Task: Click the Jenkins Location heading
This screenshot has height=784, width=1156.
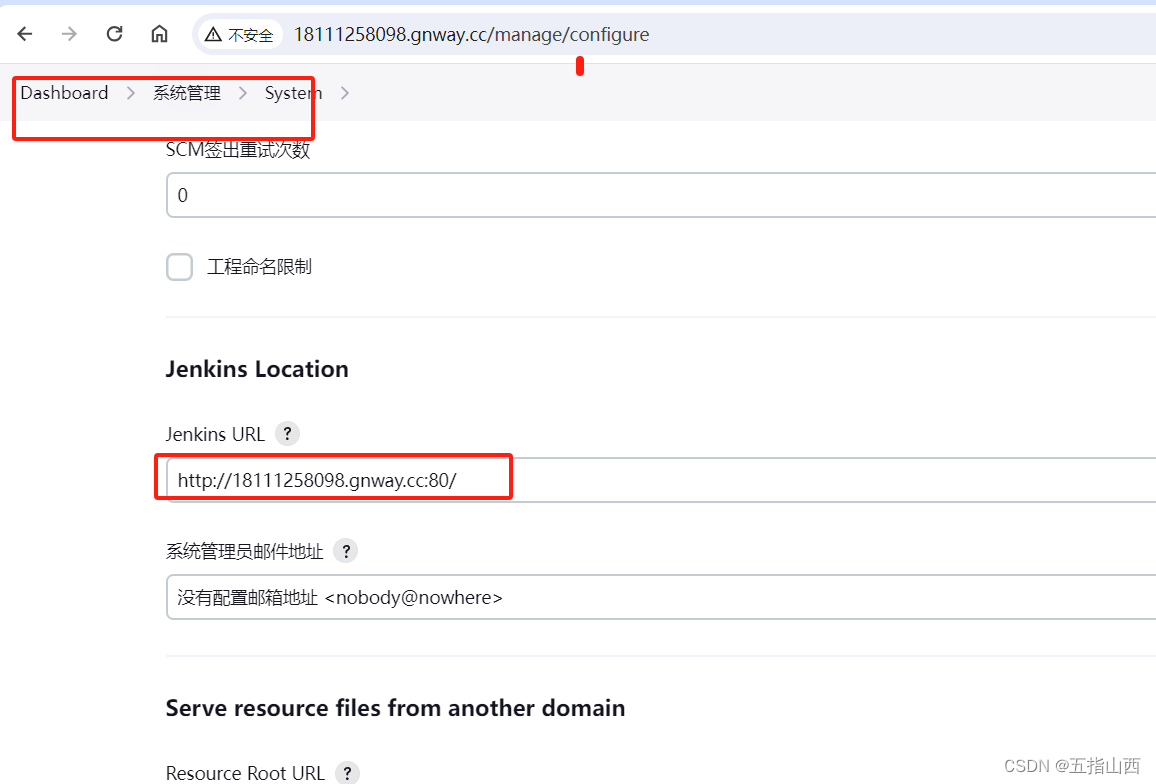Action: click(257, 369)
